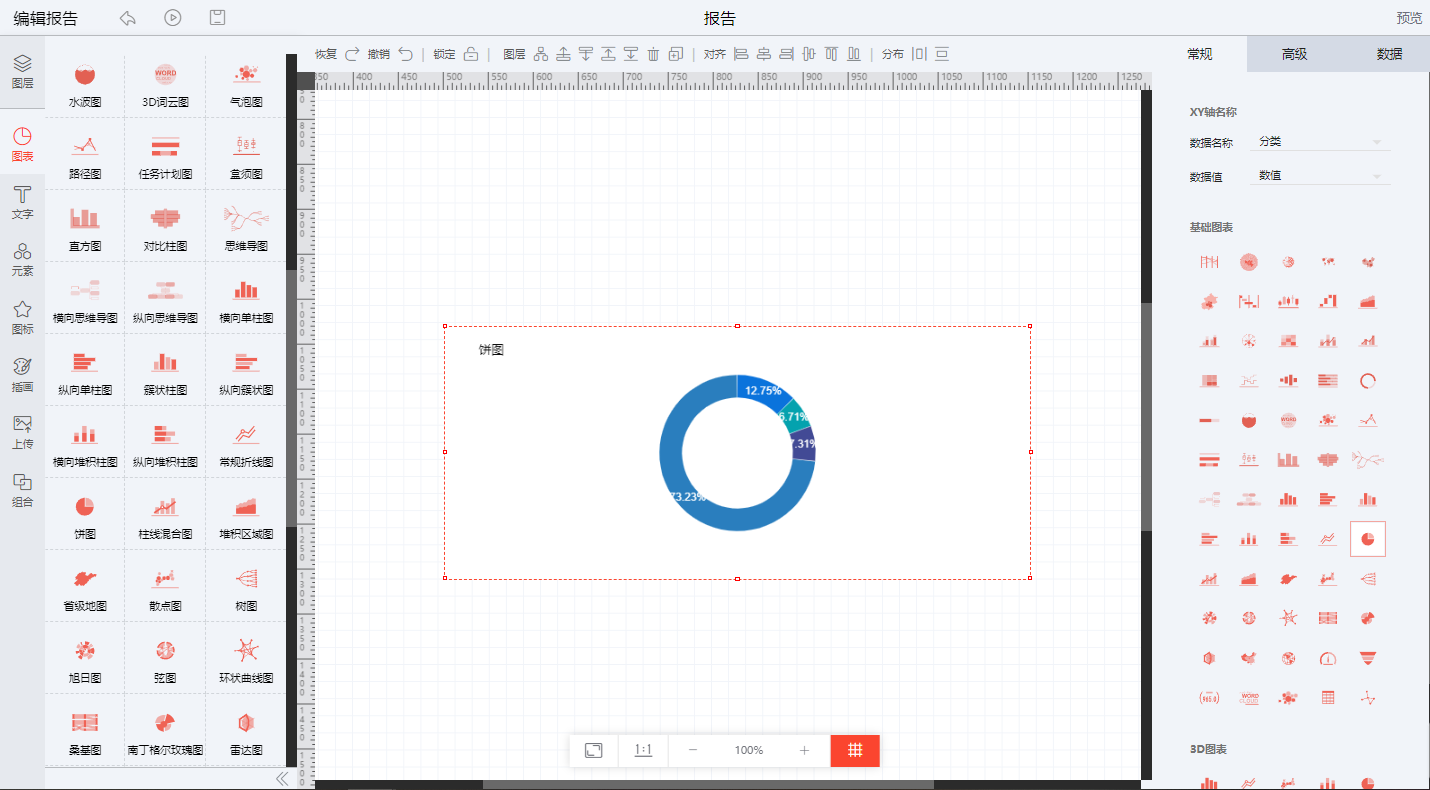Switch to the 常规 tab
This screenshot has width=1430, height=790.
pyautogui.click(x=1199, y=54)
